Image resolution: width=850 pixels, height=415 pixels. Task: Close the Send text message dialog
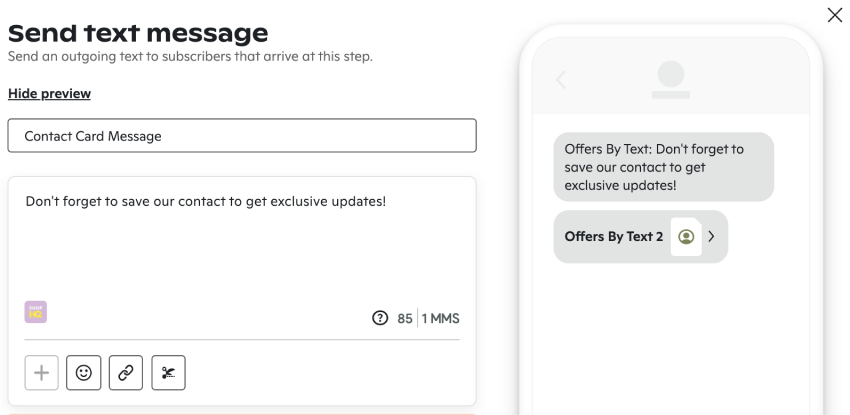point(835,15)
